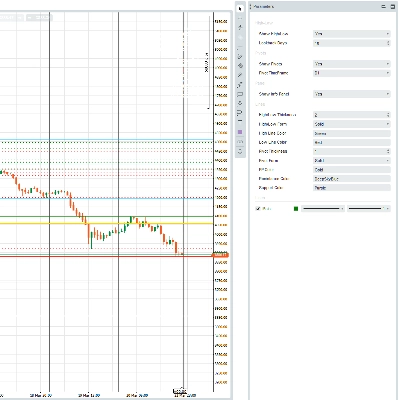Select the text callout comment tool
Image resolution: width=400 pixels, height=400 pixels.
(x=240, y=94)
